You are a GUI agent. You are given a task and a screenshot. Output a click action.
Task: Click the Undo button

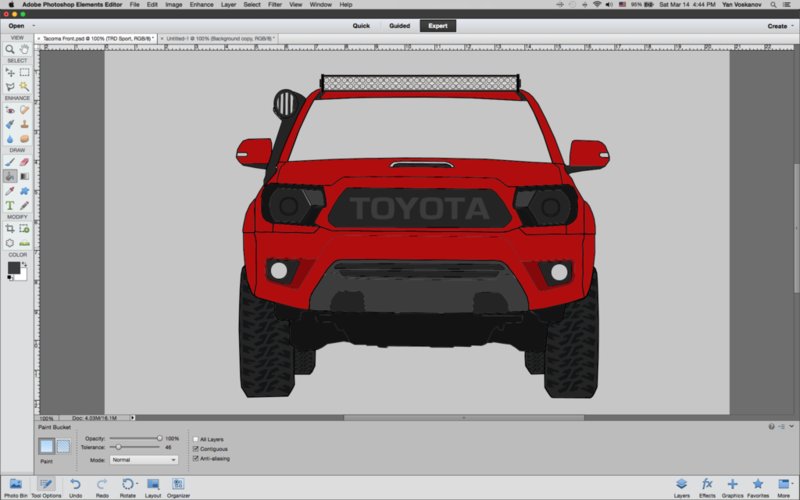click(x=76, y=488)
